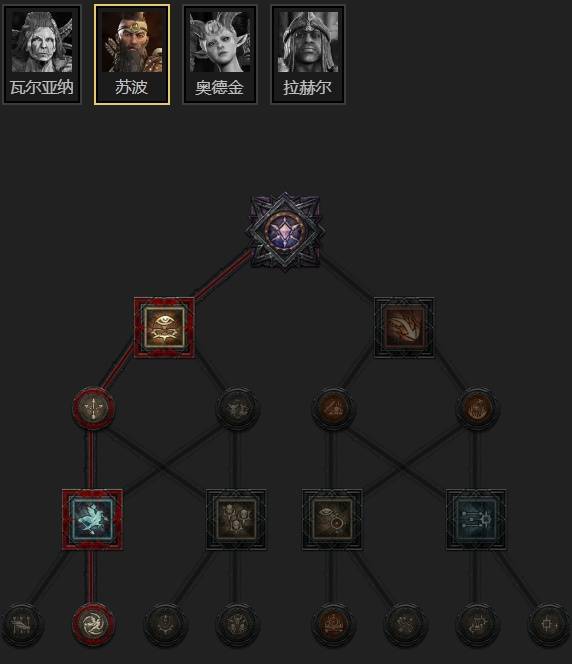Image resolution: width=572 pixels, height=664 pixels.
Task: Click the red circular arrow node
Action: [x=93, y=408]
